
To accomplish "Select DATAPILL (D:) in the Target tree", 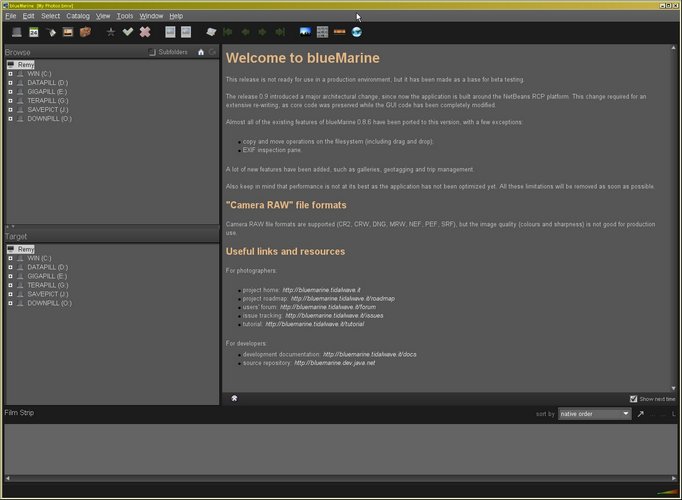I will [48, 267].
